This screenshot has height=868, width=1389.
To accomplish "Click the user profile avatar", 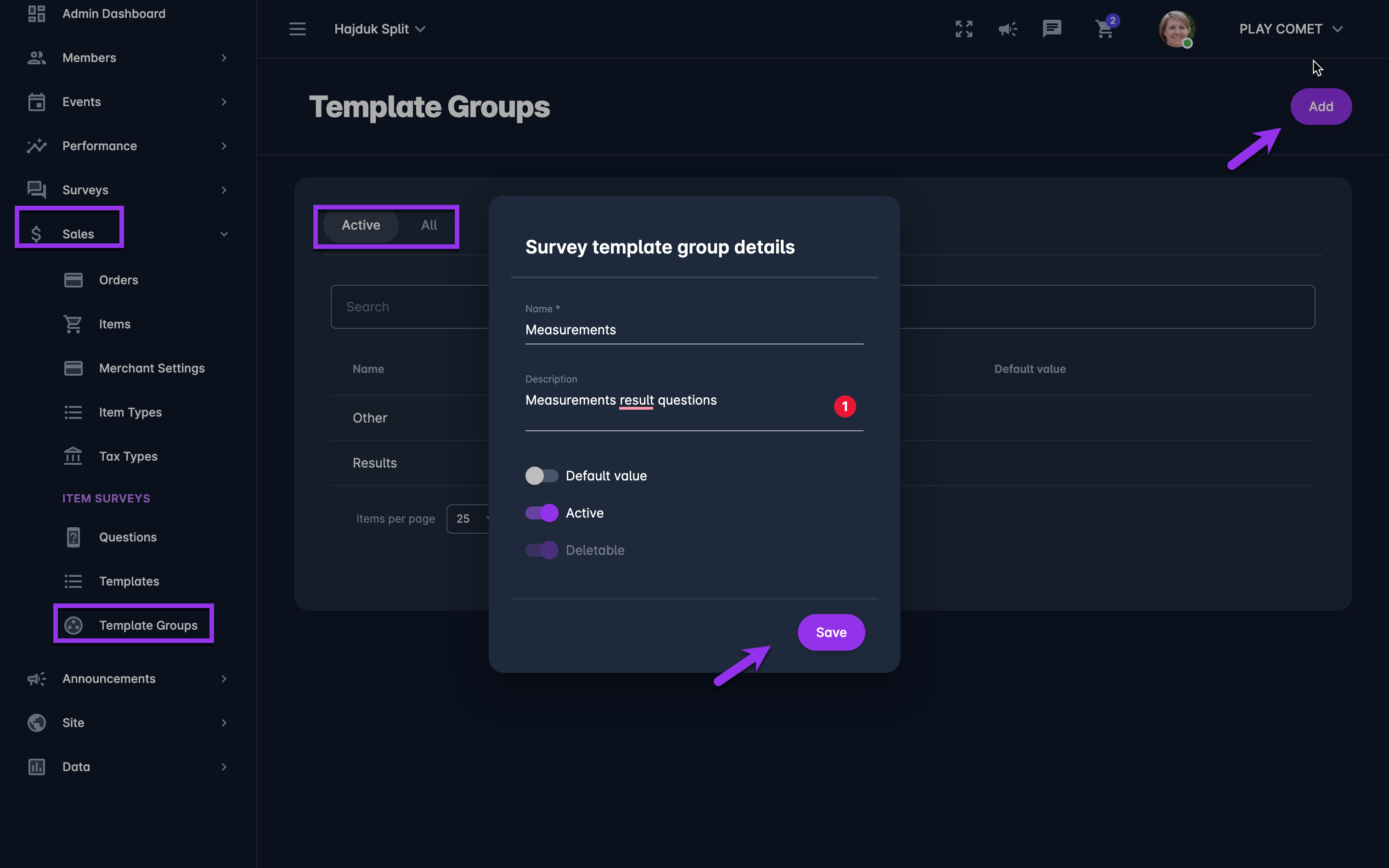I will [1176, 28].
